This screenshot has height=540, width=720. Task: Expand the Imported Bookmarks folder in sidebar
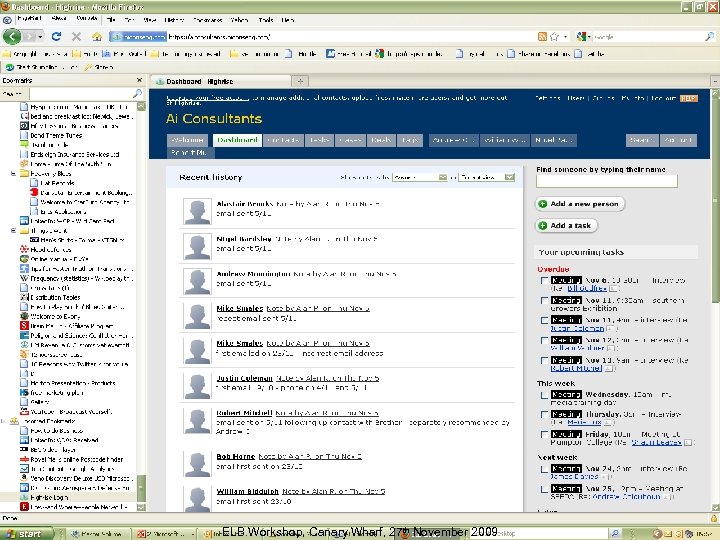tap(4, 421)
